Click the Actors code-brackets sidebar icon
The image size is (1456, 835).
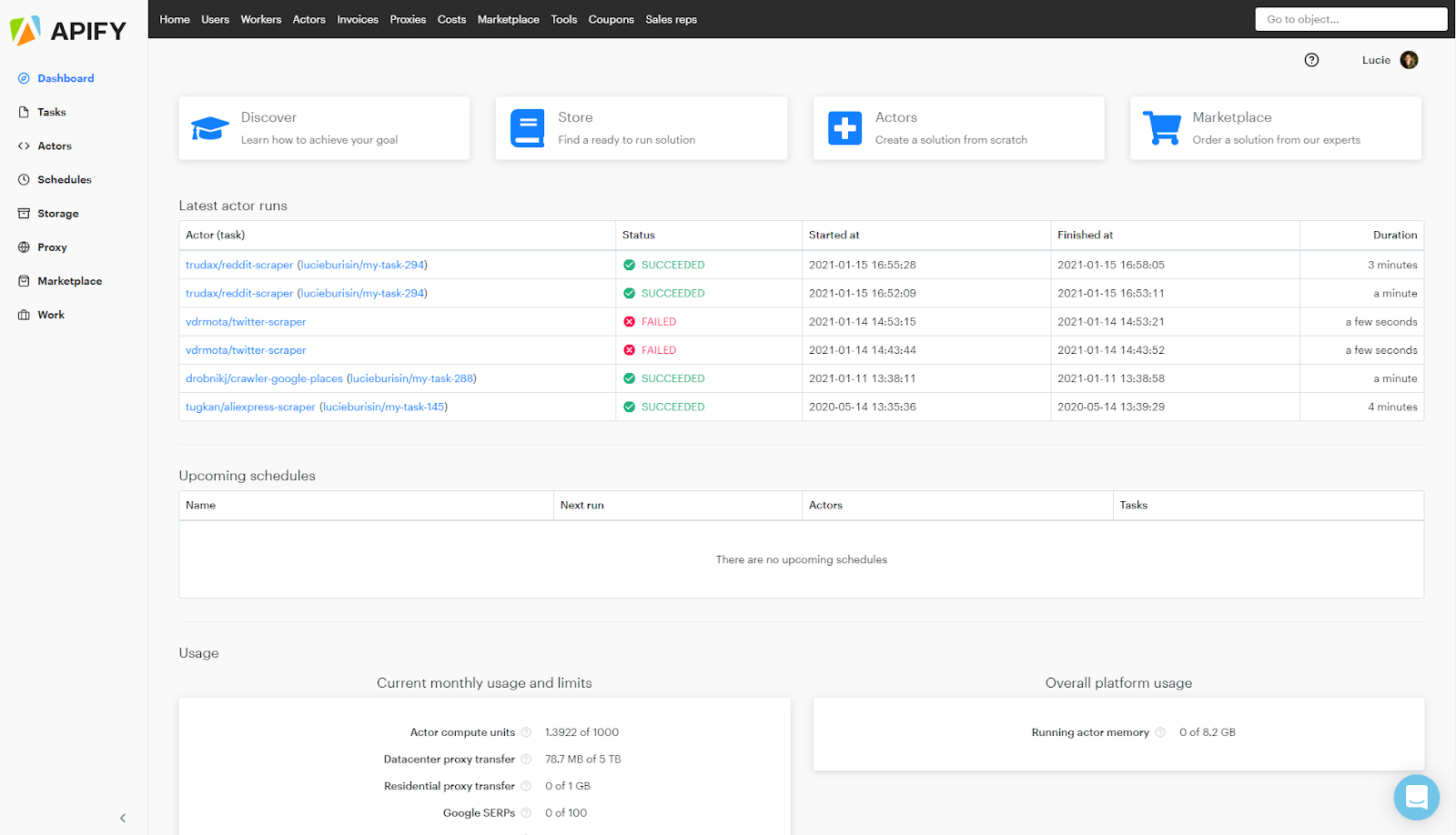coord(24,146)
